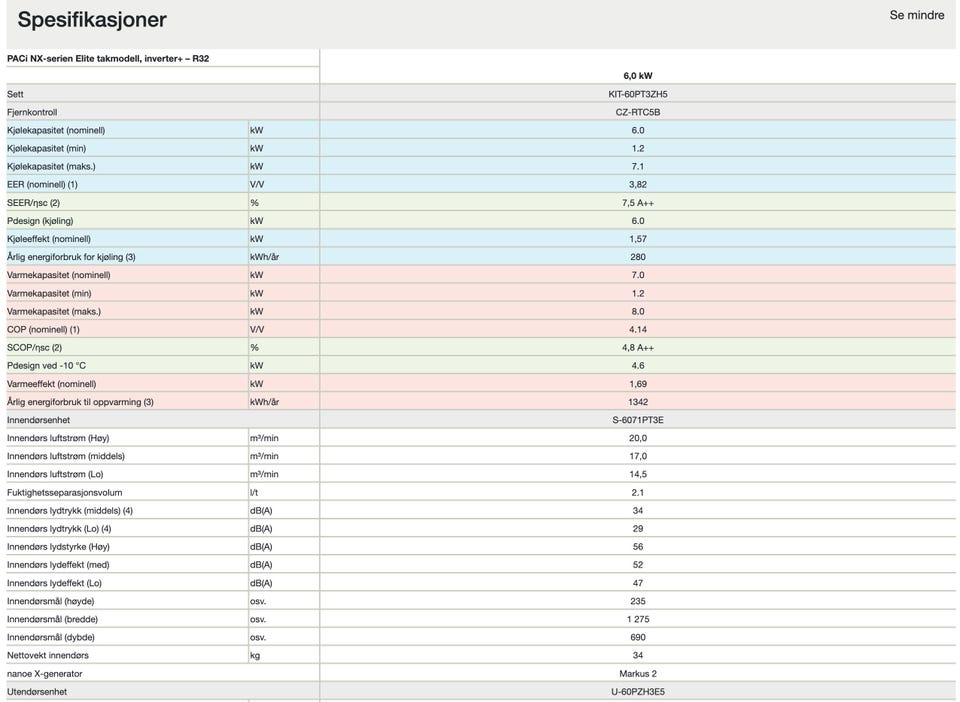Select the Utendørsenhet row label
Screen dimensions: 960x702
point(37,692)
